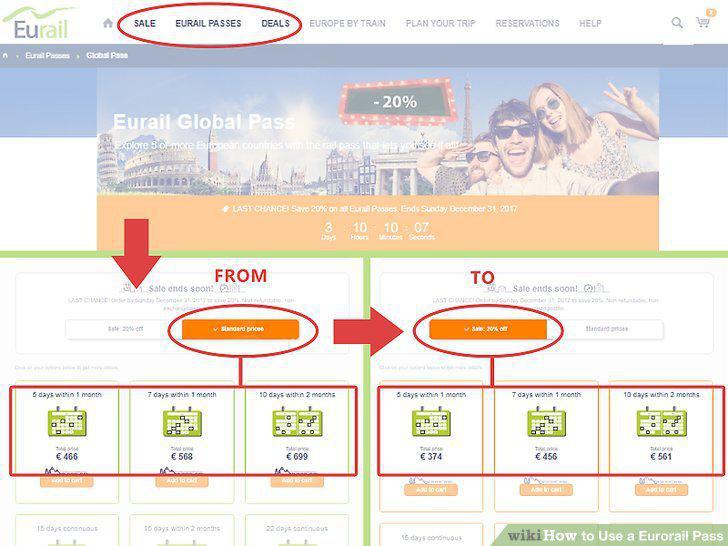
Task: Select the Eurail Global Pass banner heading
Action: click(x=204, y=122)
